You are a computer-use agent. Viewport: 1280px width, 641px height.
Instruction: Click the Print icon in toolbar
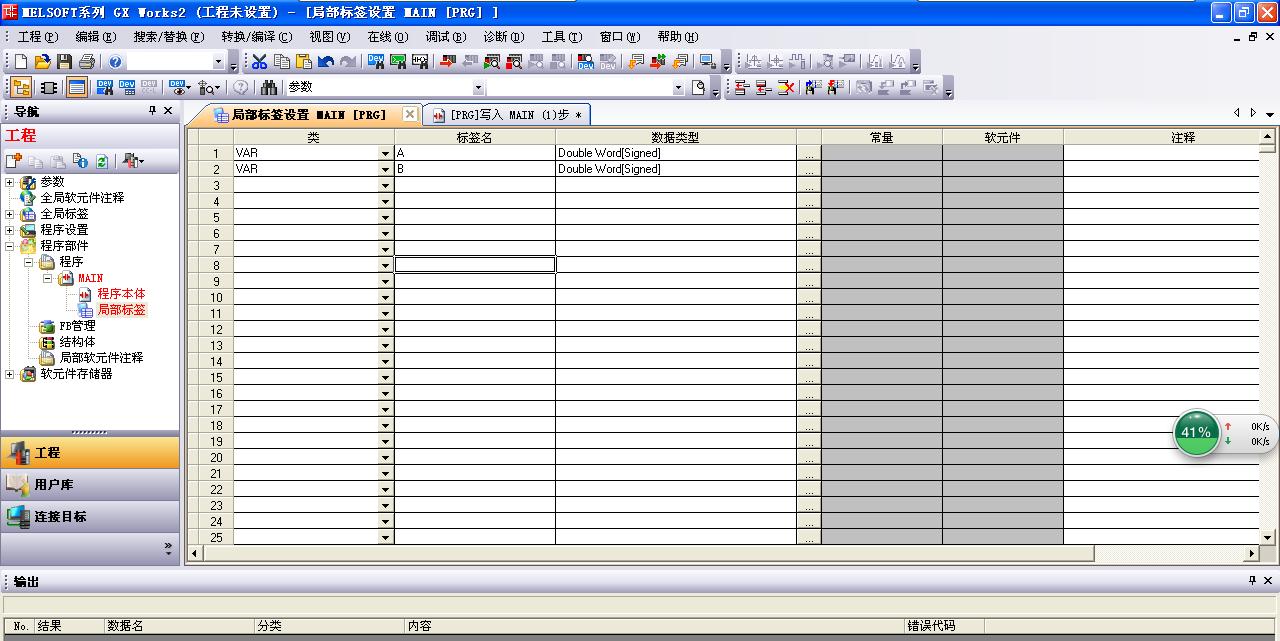click(86, 62)
